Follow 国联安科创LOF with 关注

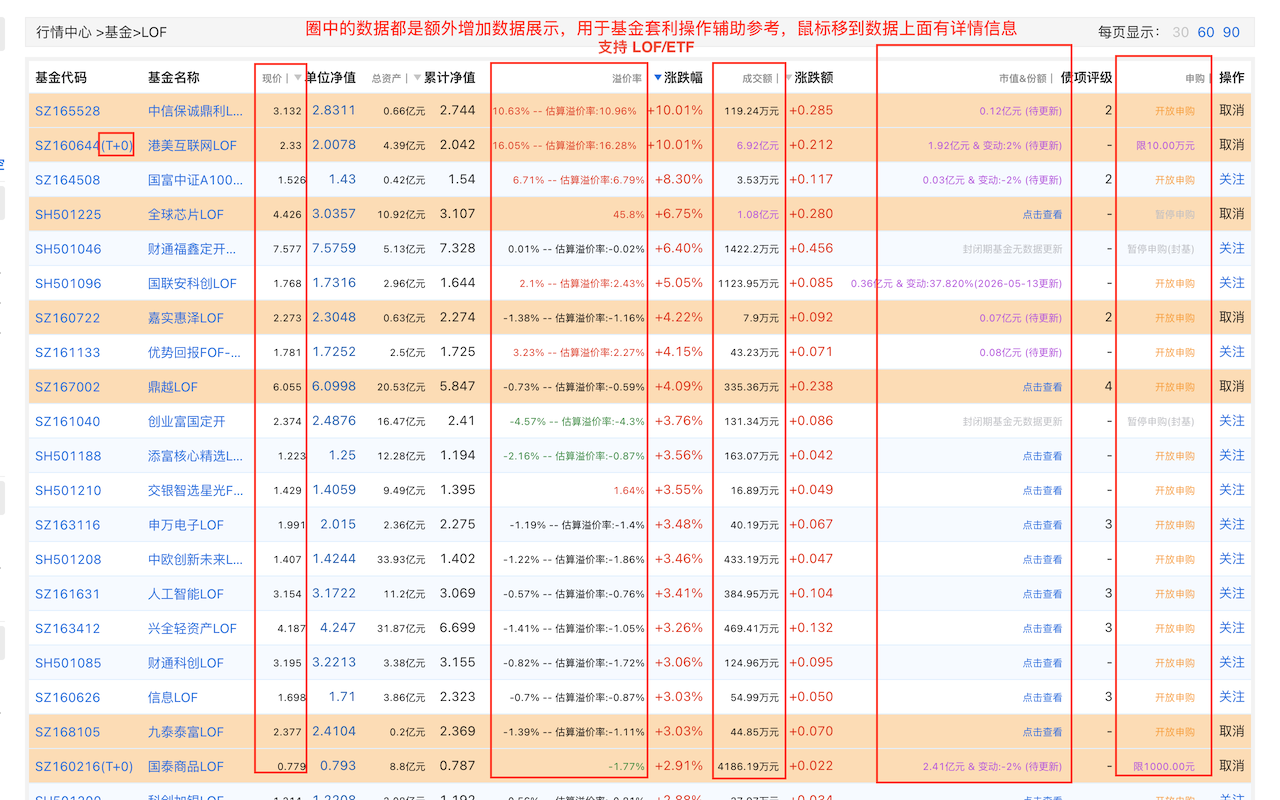click(x=1232, y=282)
